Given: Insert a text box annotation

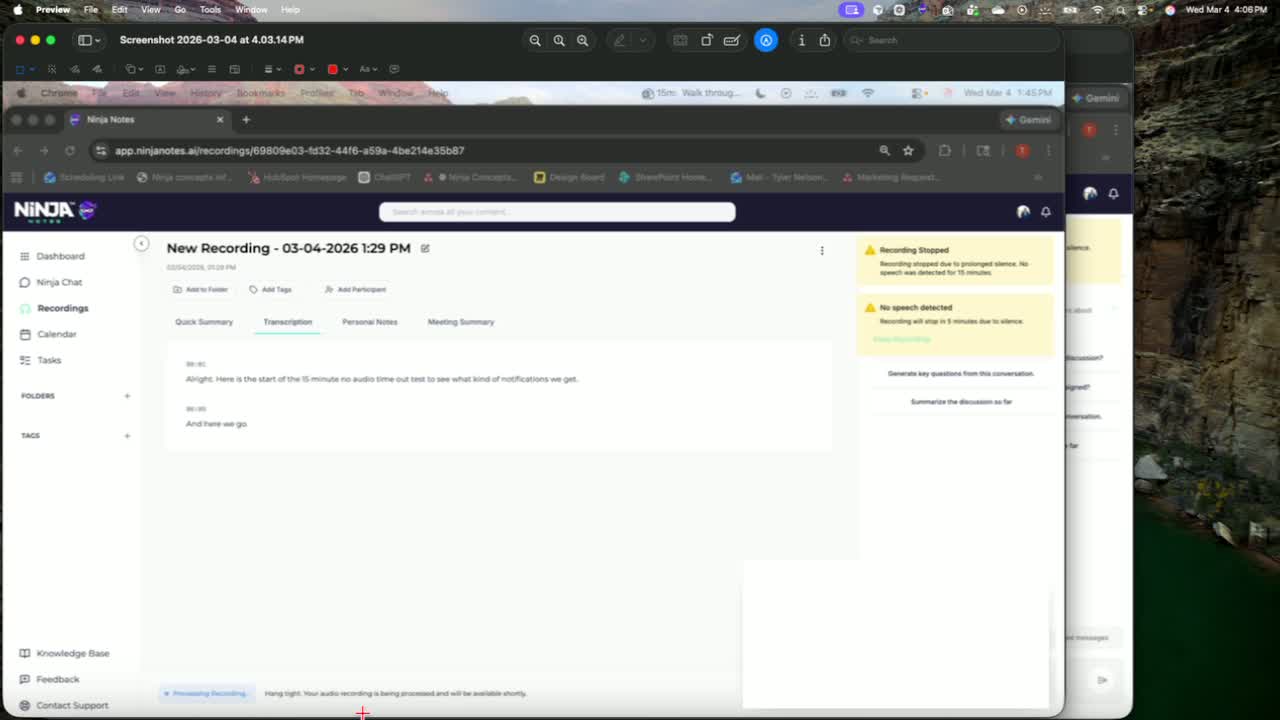Looking at the screenshot, I should coord(160,69).
